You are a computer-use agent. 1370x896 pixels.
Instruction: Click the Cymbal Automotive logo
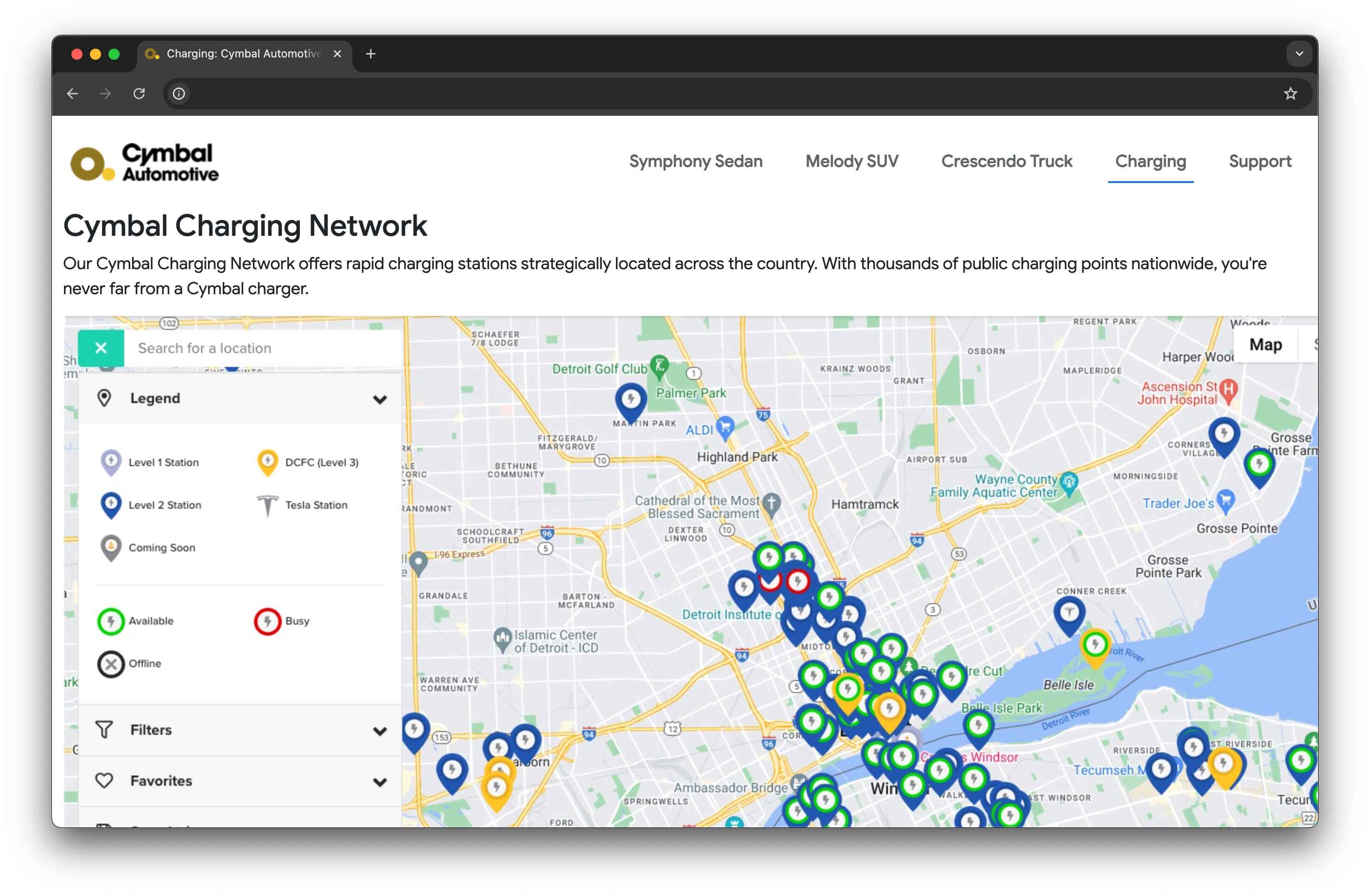[x=145, y=162]
